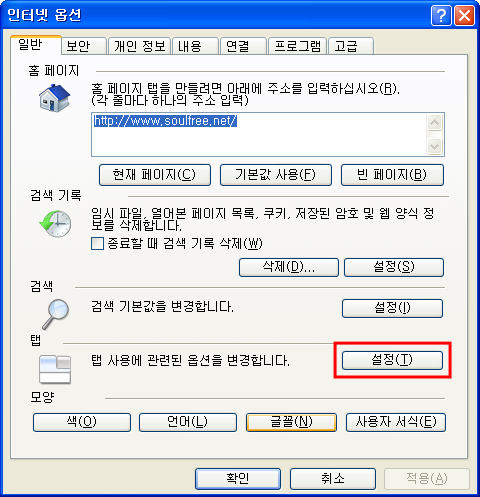480x497 pixels.
Task: Click the help question mark button
Action: (441, 15)
